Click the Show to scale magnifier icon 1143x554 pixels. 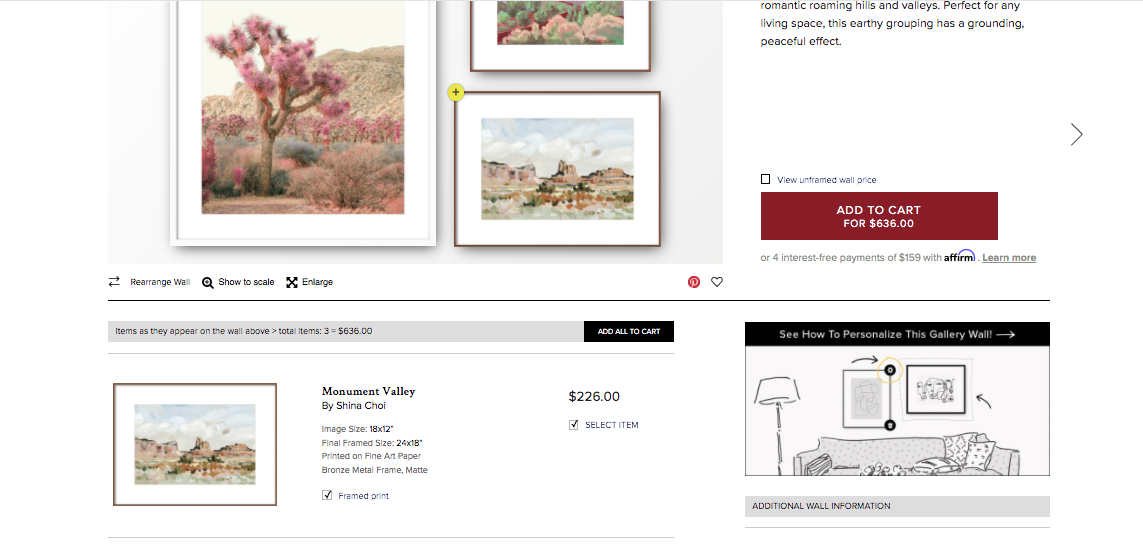point(208,282)
